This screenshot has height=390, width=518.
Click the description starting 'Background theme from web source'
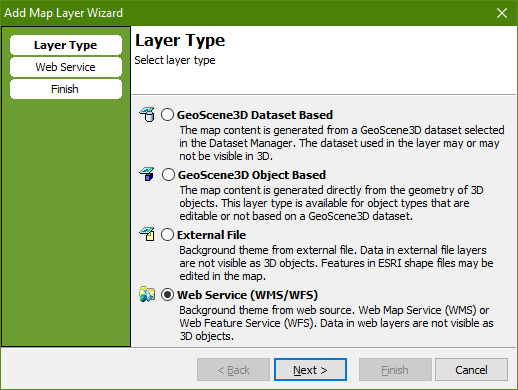[x=336, y=323]
